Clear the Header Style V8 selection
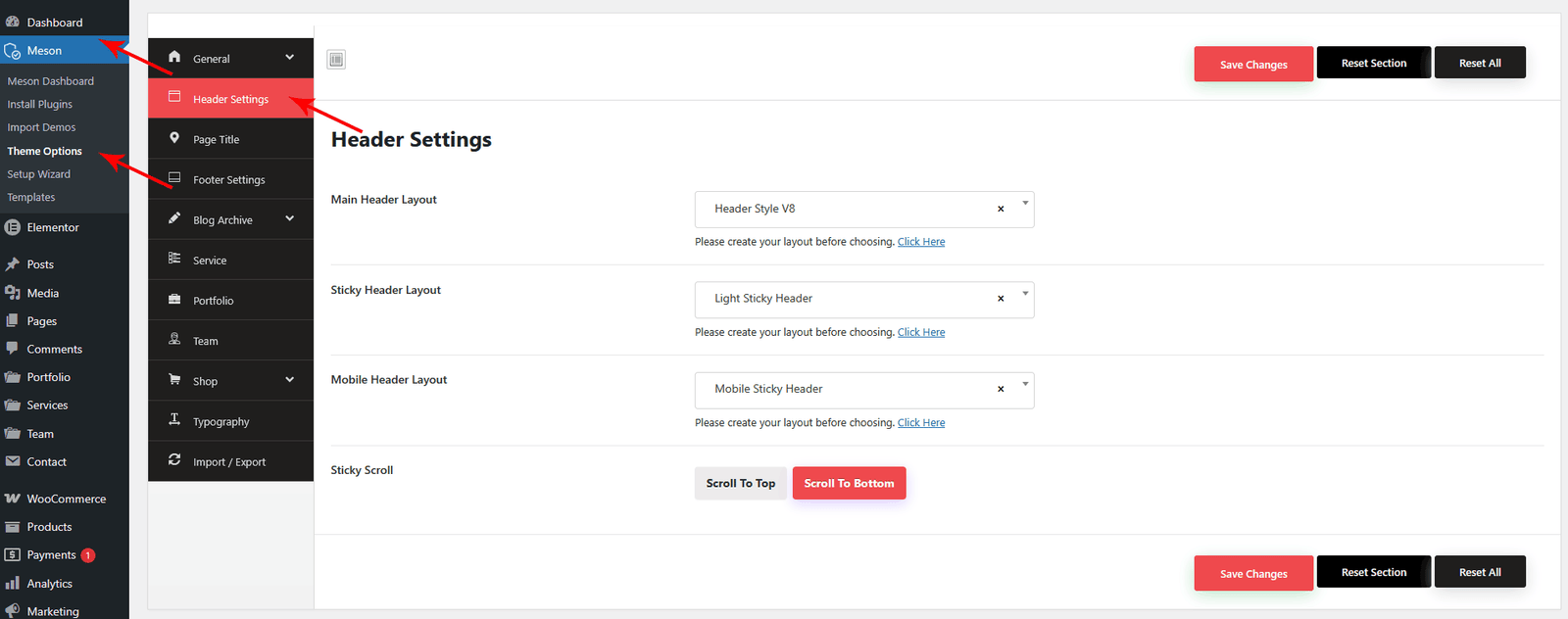Viewport: 1568px width, 619px height. [x=1001, y=209]
